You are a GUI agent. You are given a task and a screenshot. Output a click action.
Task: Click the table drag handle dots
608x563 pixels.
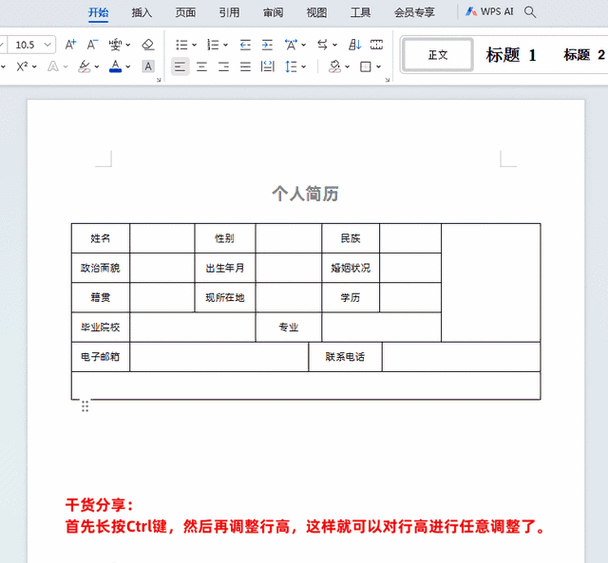pyautogui.click(x=85, y=406)
